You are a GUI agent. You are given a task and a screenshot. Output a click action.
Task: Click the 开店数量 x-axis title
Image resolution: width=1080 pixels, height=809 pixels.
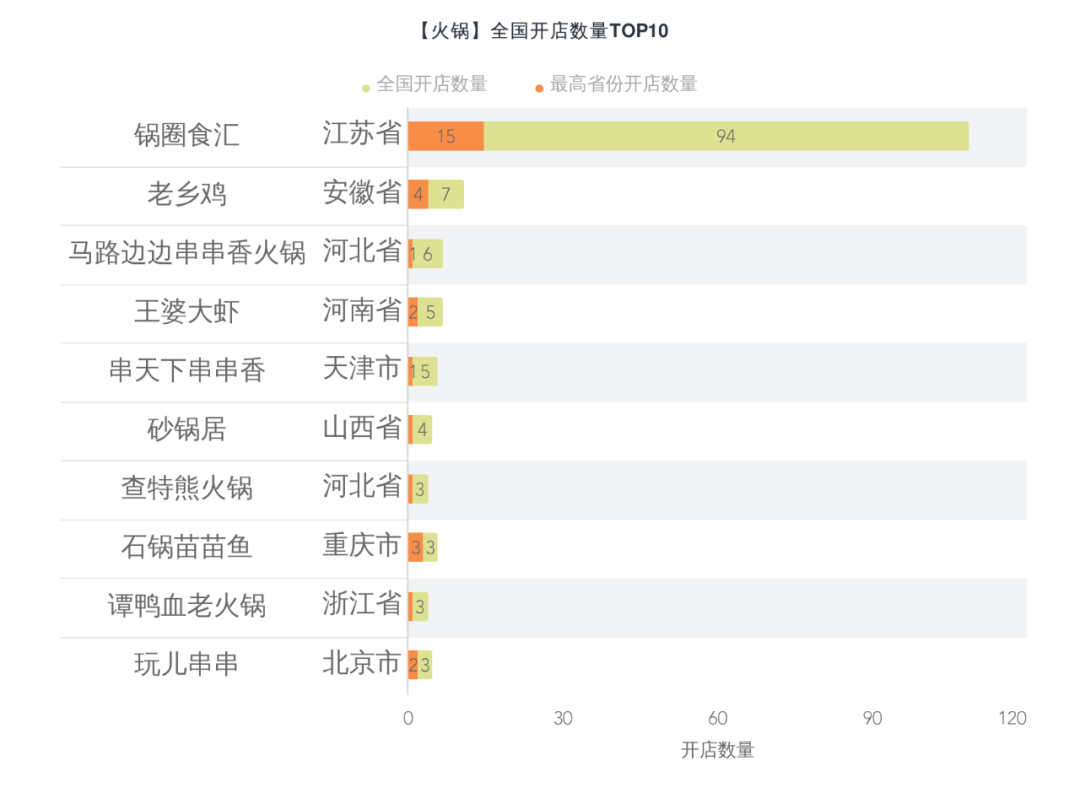717,750
